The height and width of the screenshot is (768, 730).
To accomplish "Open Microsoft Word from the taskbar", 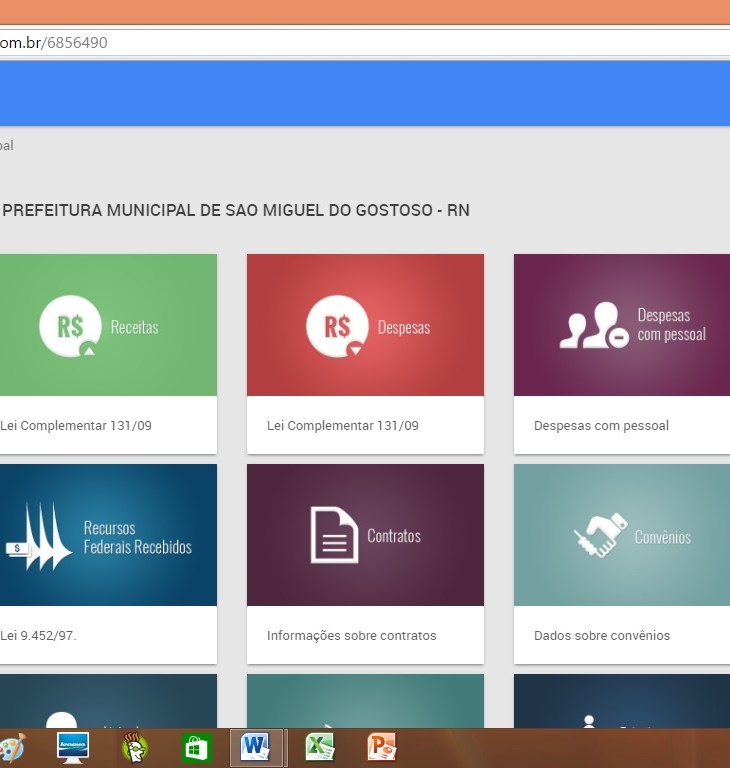I will [x=256, y=747].
